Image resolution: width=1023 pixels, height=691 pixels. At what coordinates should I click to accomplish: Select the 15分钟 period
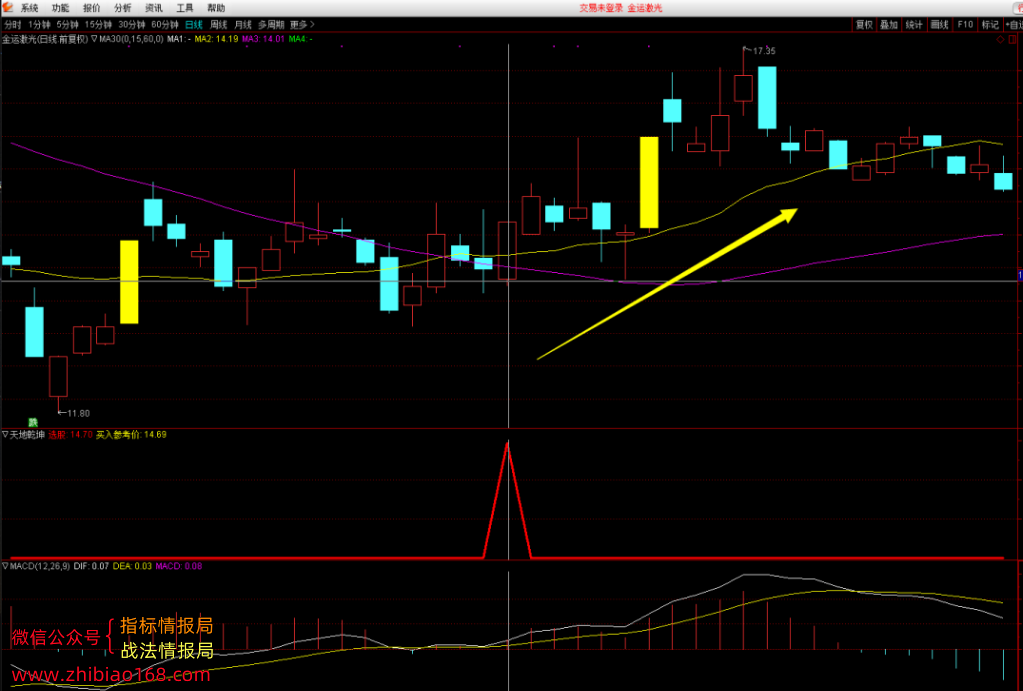[x=98, y=25]
